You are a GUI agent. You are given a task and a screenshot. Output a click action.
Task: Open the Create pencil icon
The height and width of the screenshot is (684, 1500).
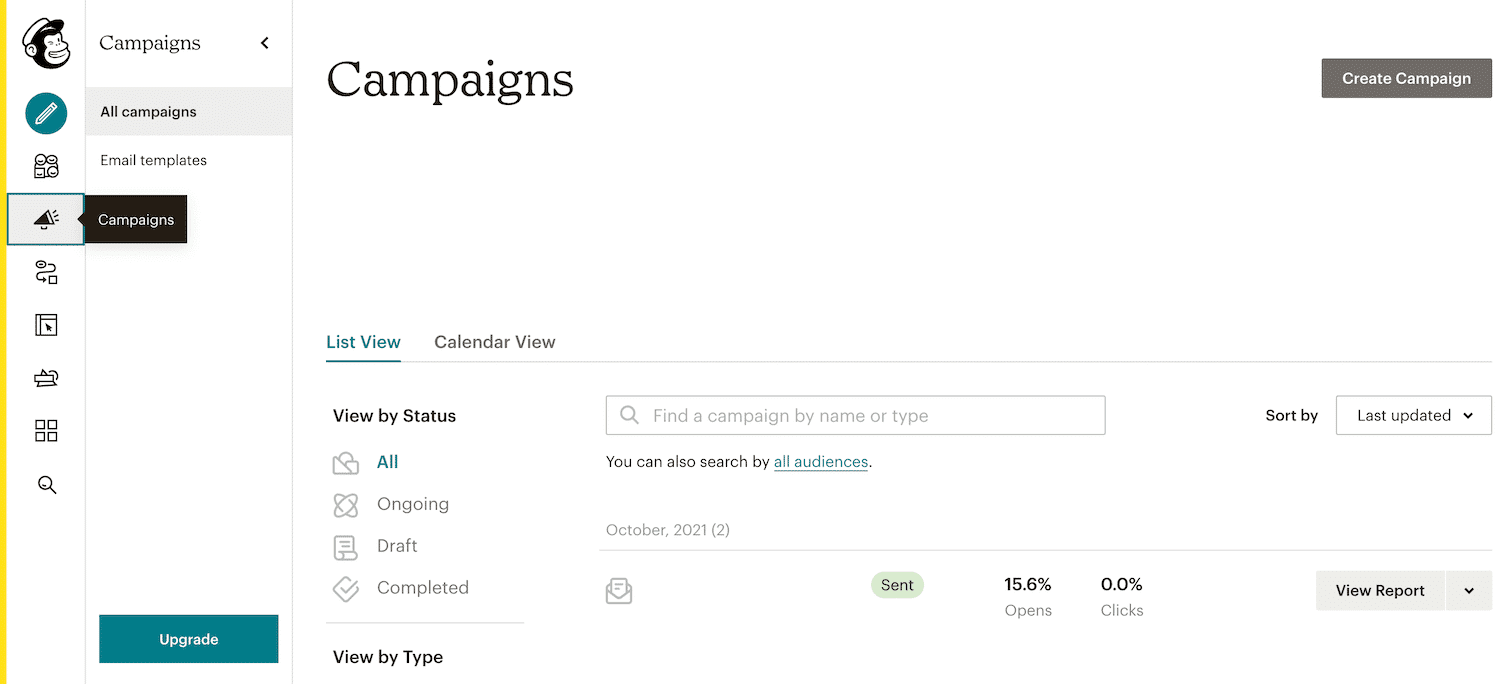(46, 113)
